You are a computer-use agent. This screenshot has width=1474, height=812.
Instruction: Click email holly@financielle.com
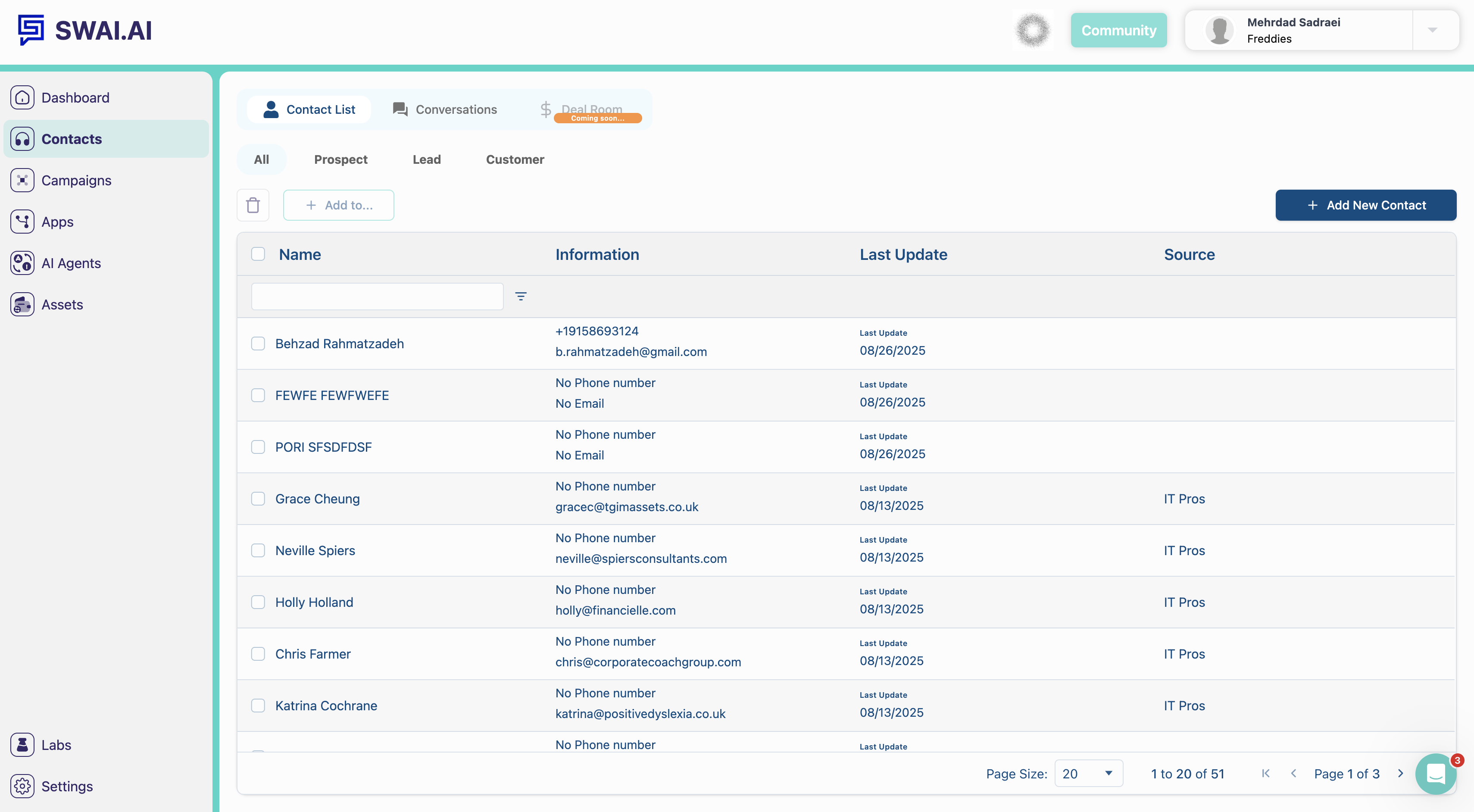(615, 610)
